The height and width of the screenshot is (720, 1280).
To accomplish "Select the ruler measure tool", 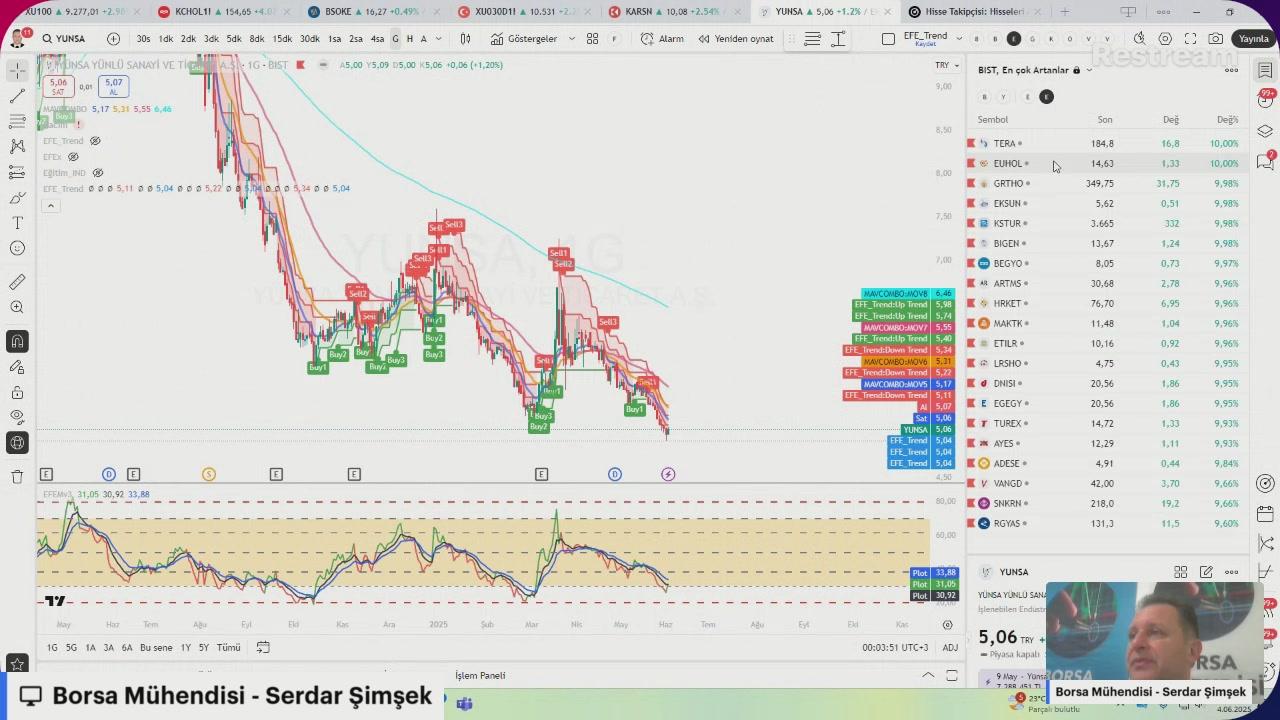I will [17, 282].
